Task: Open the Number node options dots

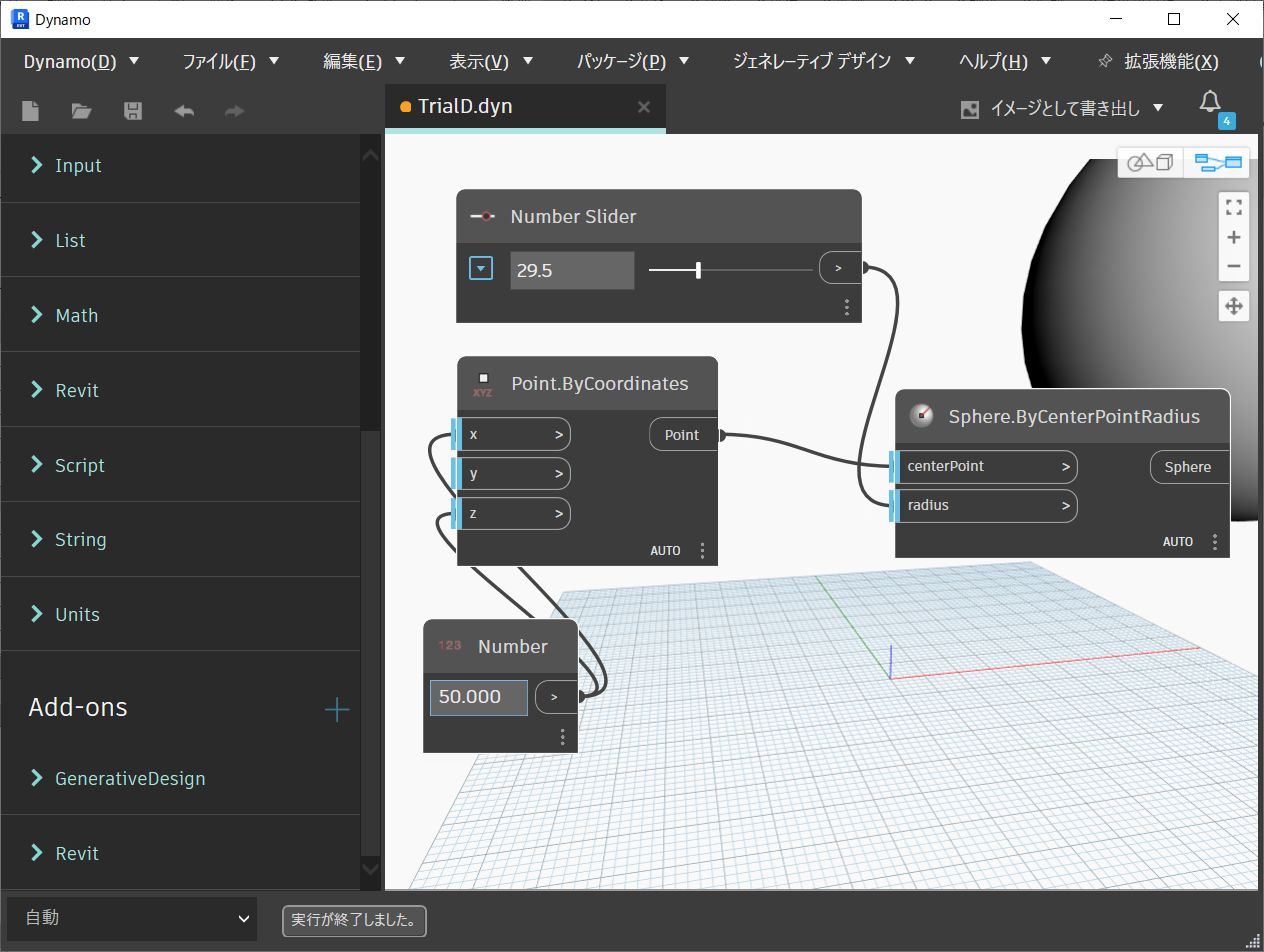Action: point(563,737)
